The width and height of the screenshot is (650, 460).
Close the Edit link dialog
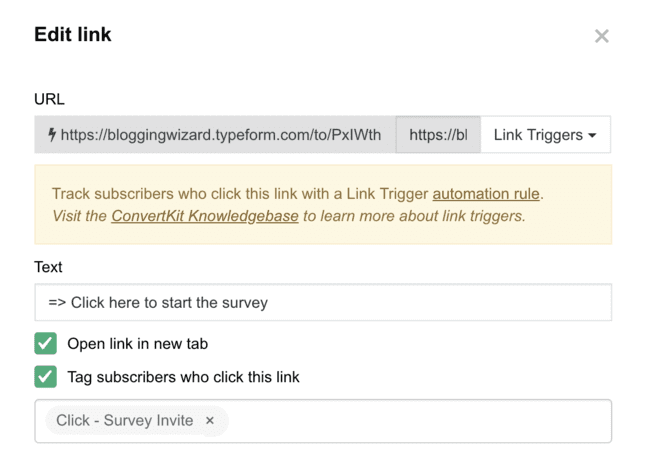click(x=601, y=36)
